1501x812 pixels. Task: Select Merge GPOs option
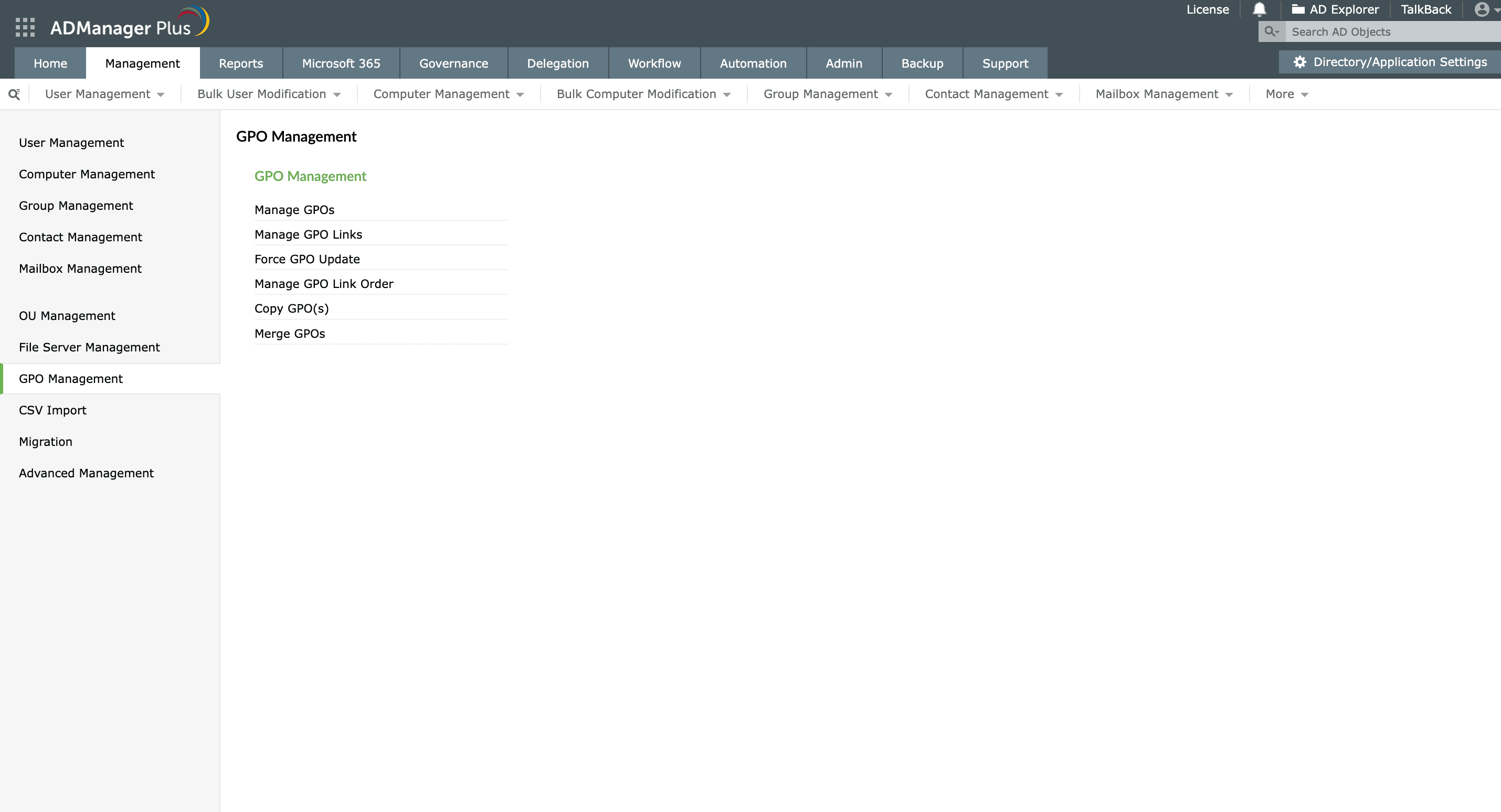click(290, 334)
